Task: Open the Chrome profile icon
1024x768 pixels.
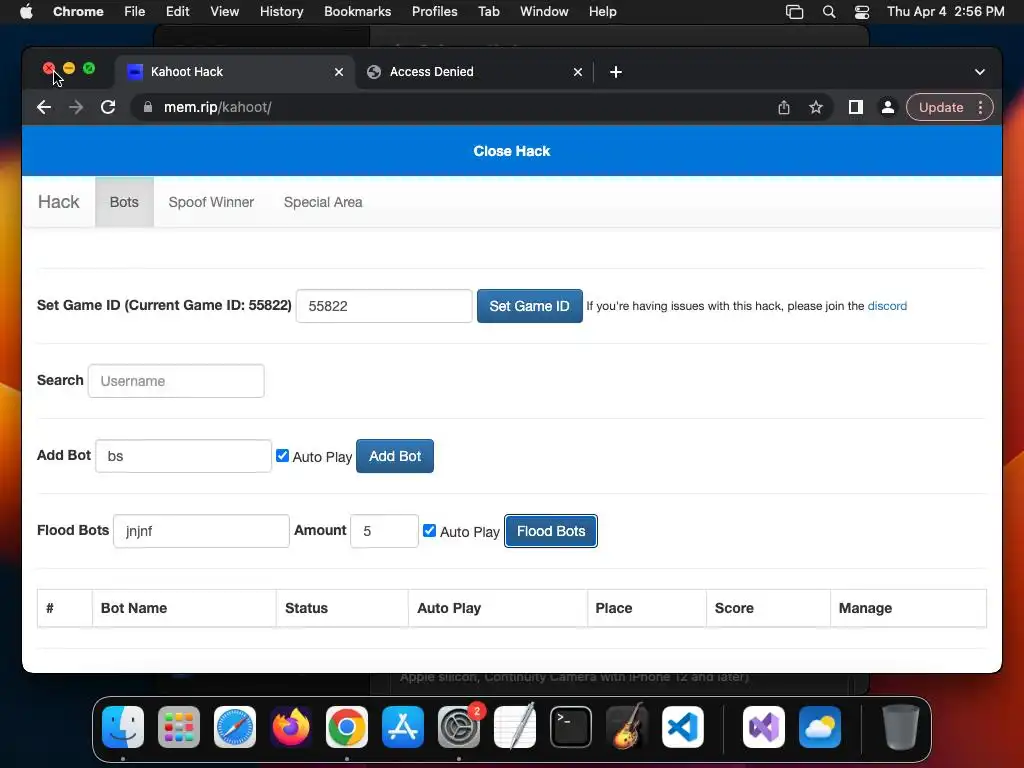Action: (888, 107)
